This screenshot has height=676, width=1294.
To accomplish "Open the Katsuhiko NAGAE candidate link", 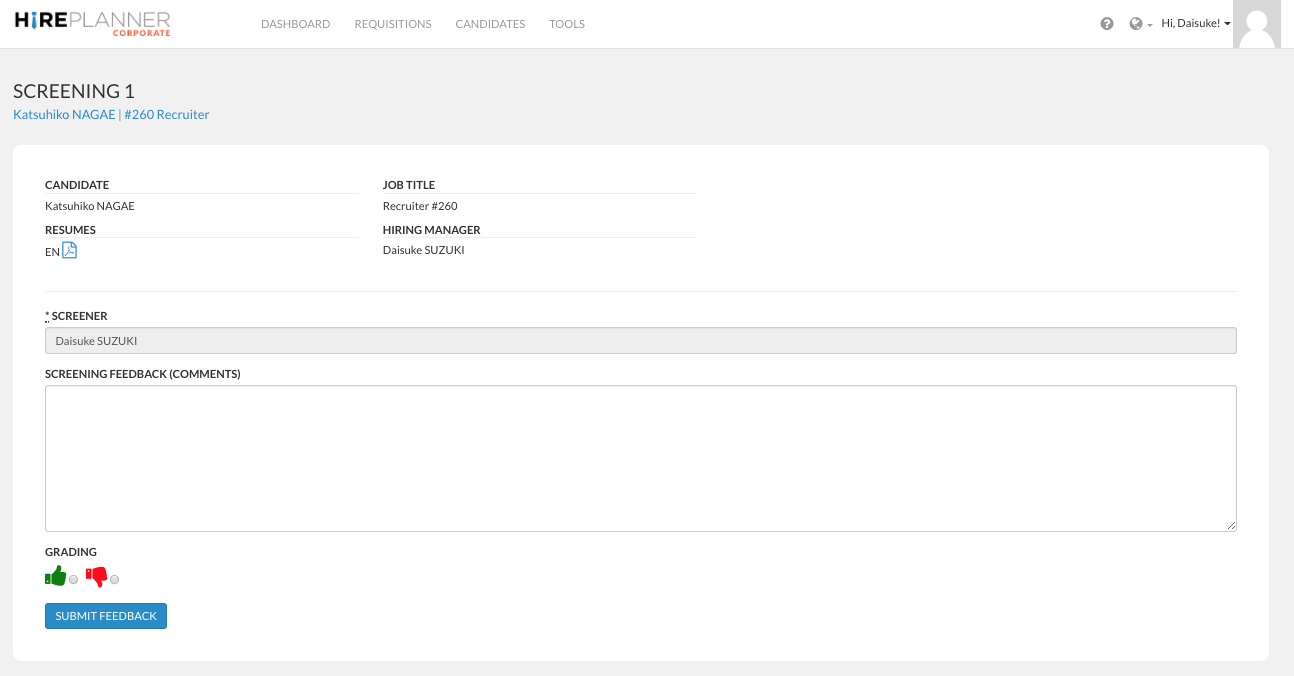I will pos(64,114).
